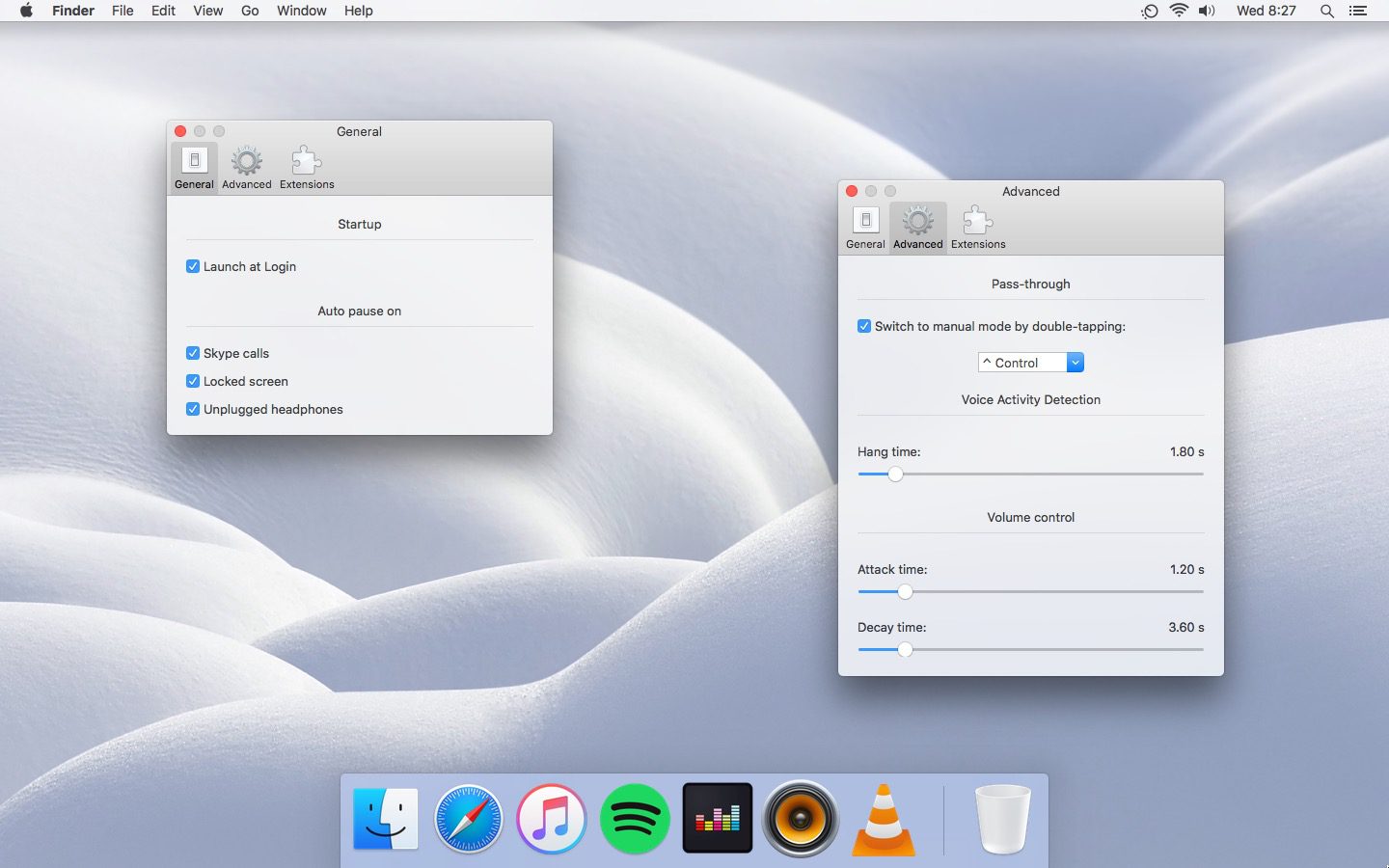Open Spotlight search magnifier
1389x868 pixels.
click(x=1326, y=11)
